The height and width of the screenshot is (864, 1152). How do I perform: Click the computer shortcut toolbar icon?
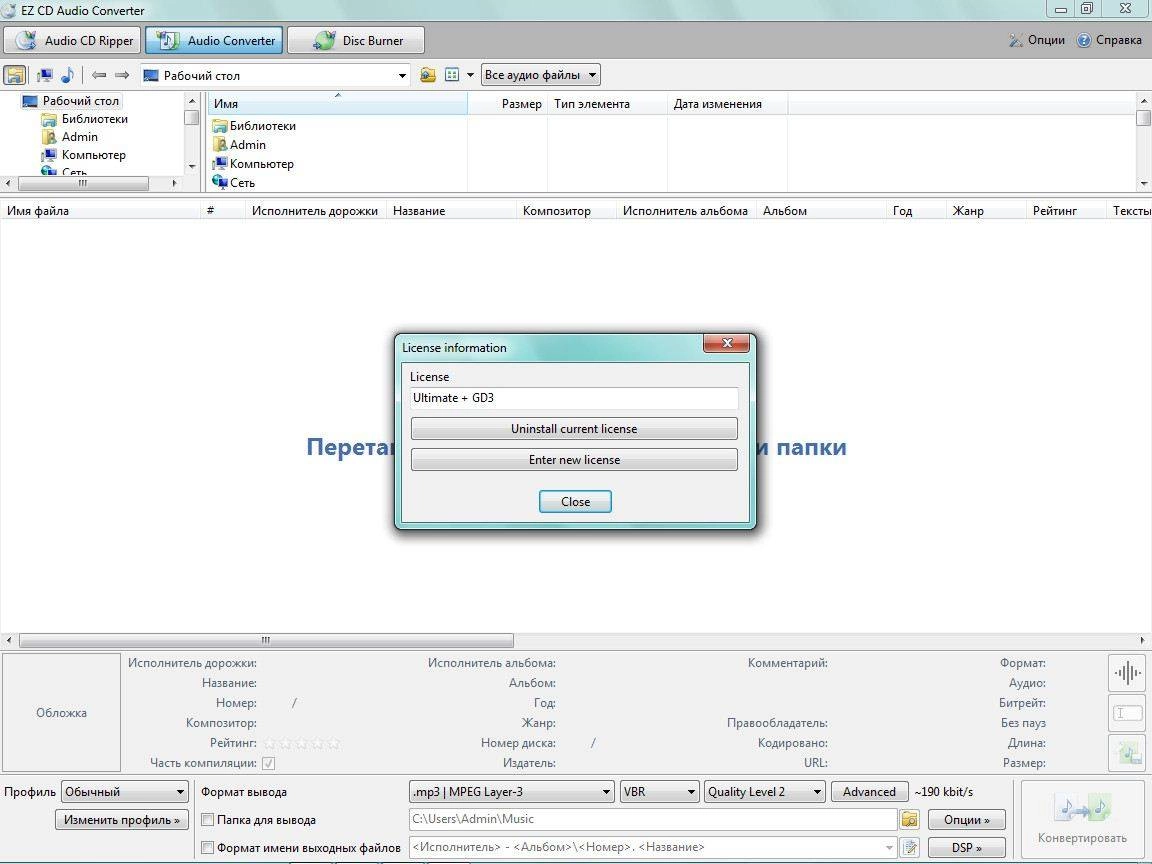45,75
